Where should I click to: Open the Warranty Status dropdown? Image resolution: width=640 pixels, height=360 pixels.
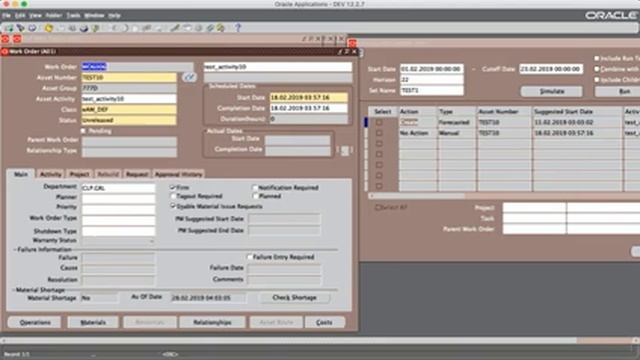coord(118,241)
